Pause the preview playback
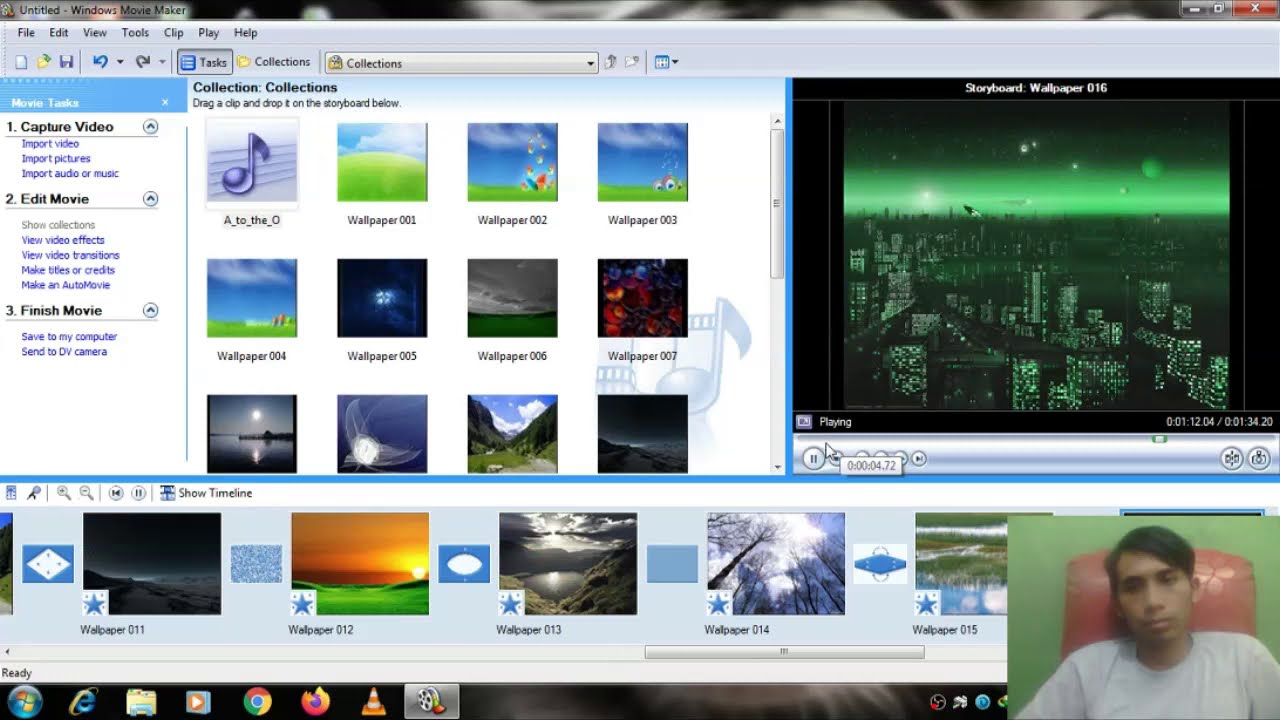Screen dimensions: 1280x720 click(813, 459)
